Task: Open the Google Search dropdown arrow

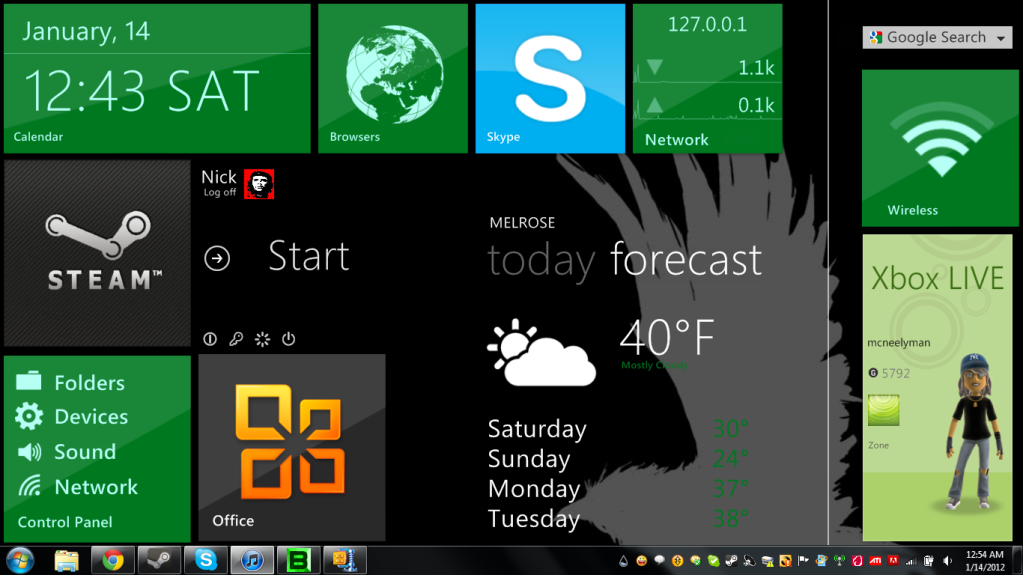Action: point(1001,38)
